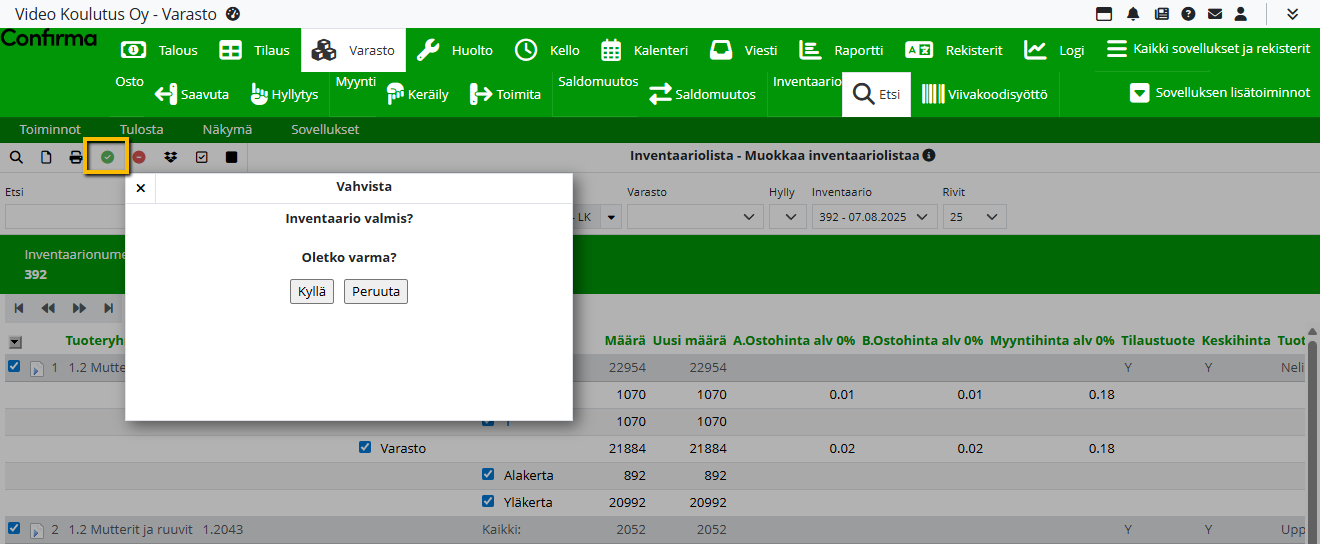Open the Inventaario 392 - 07.08.2025 dropdown
The width and height of the screenshot is (1320, 544).
point(874,217)
